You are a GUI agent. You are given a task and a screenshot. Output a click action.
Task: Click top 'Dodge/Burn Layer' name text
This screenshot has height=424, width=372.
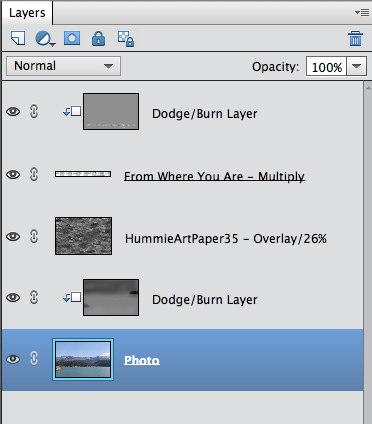[x=205, y=114]
